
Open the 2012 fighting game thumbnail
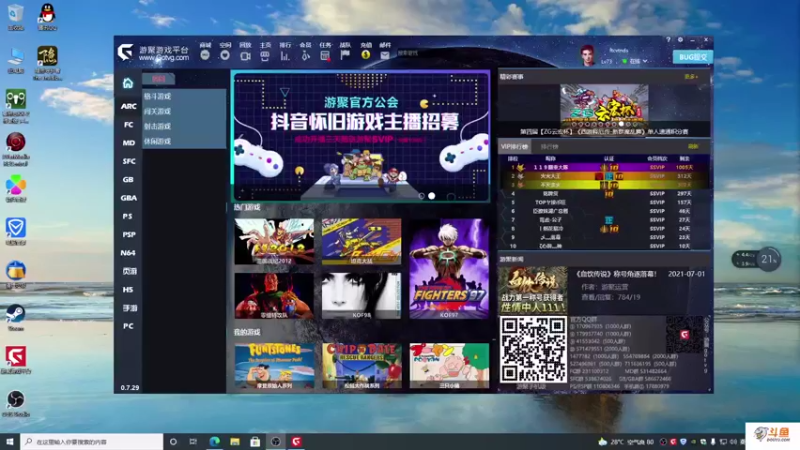pos(274,242)
